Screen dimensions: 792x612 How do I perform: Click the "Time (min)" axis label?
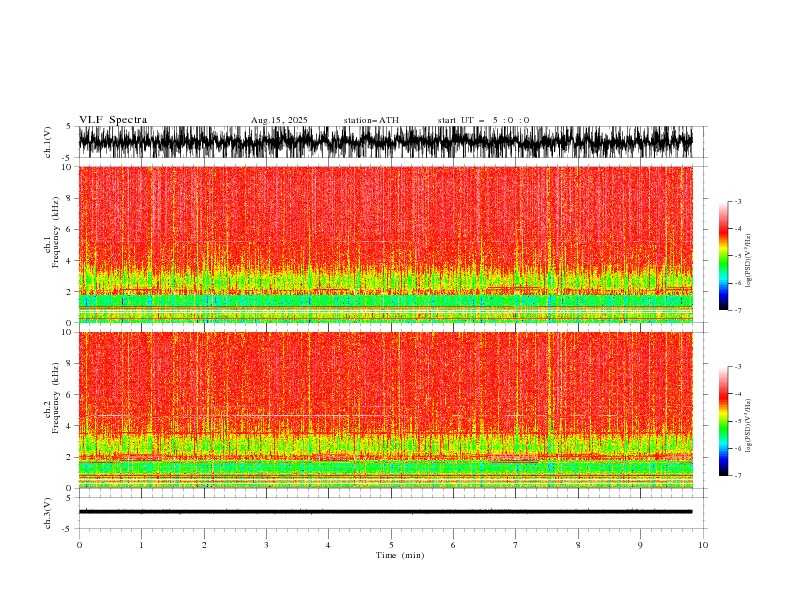(x=400, y=555)
